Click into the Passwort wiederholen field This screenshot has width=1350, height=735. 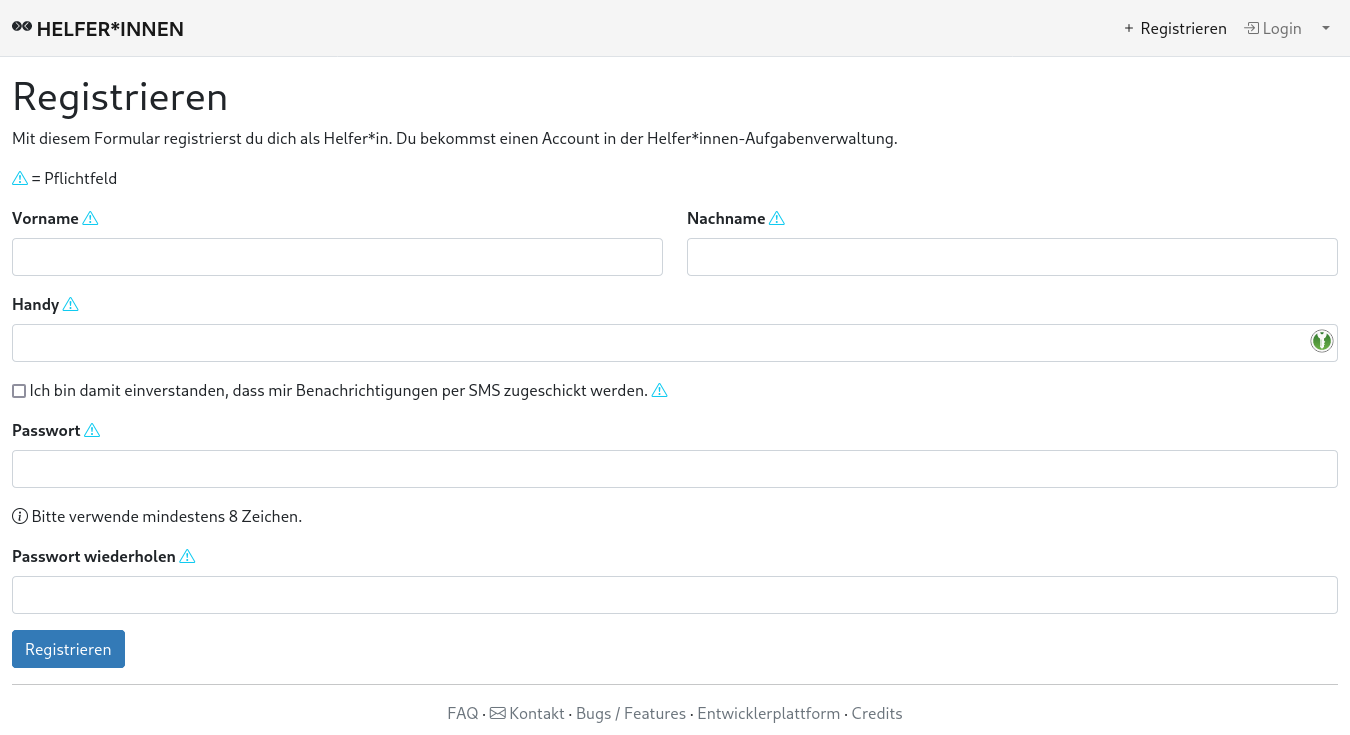[x=675, y=595]
